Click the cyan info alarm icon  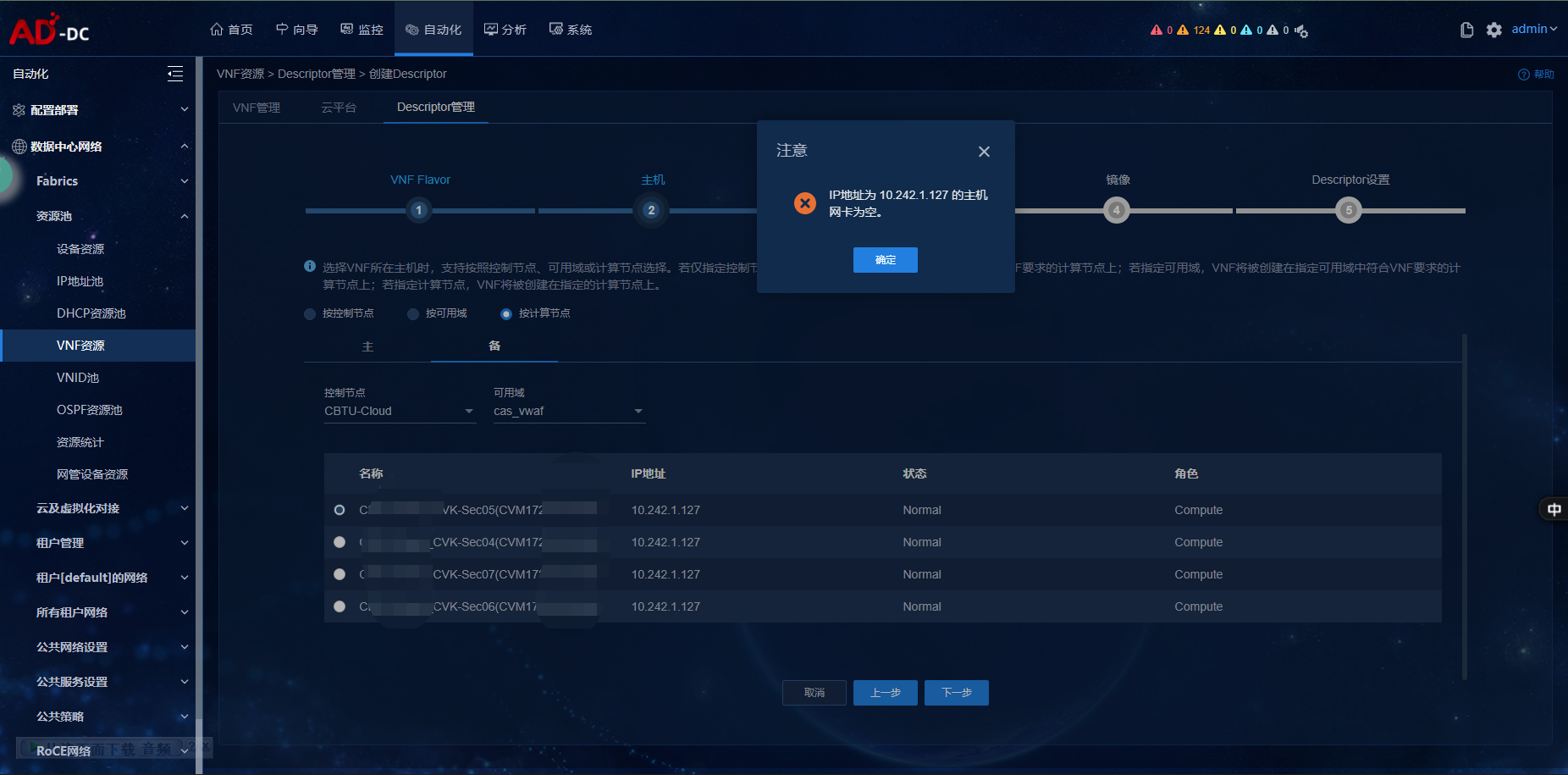[1246, 30]
